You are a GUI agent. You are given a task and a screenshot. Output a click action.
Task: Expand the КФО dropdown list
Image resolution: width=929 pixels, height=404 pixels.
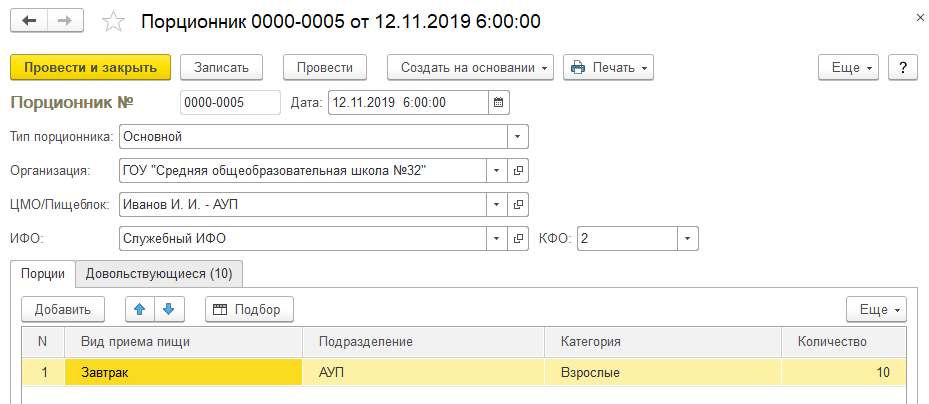click(687, 239)
